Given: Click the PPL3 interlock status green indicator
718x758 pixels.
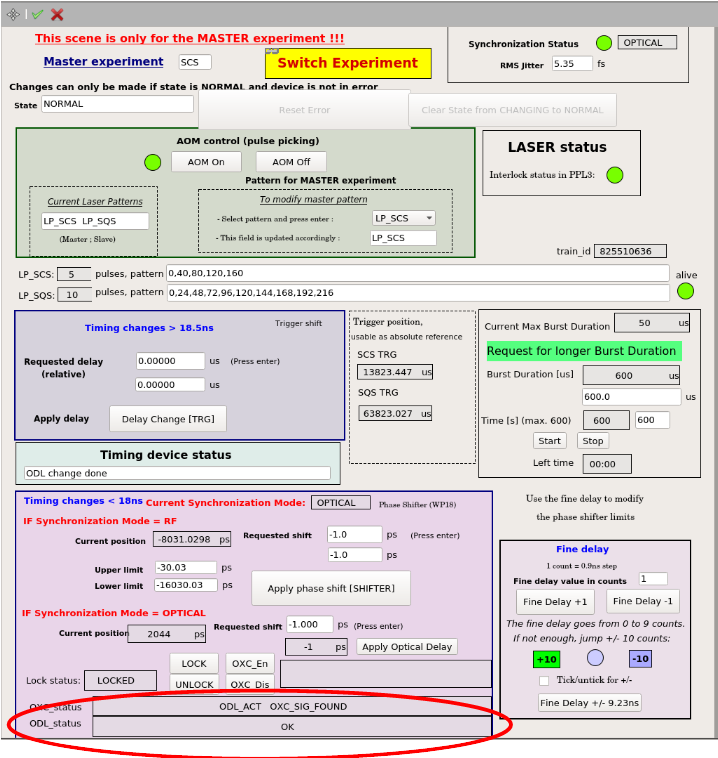Looking at the screenshot, I should [615, 175].
